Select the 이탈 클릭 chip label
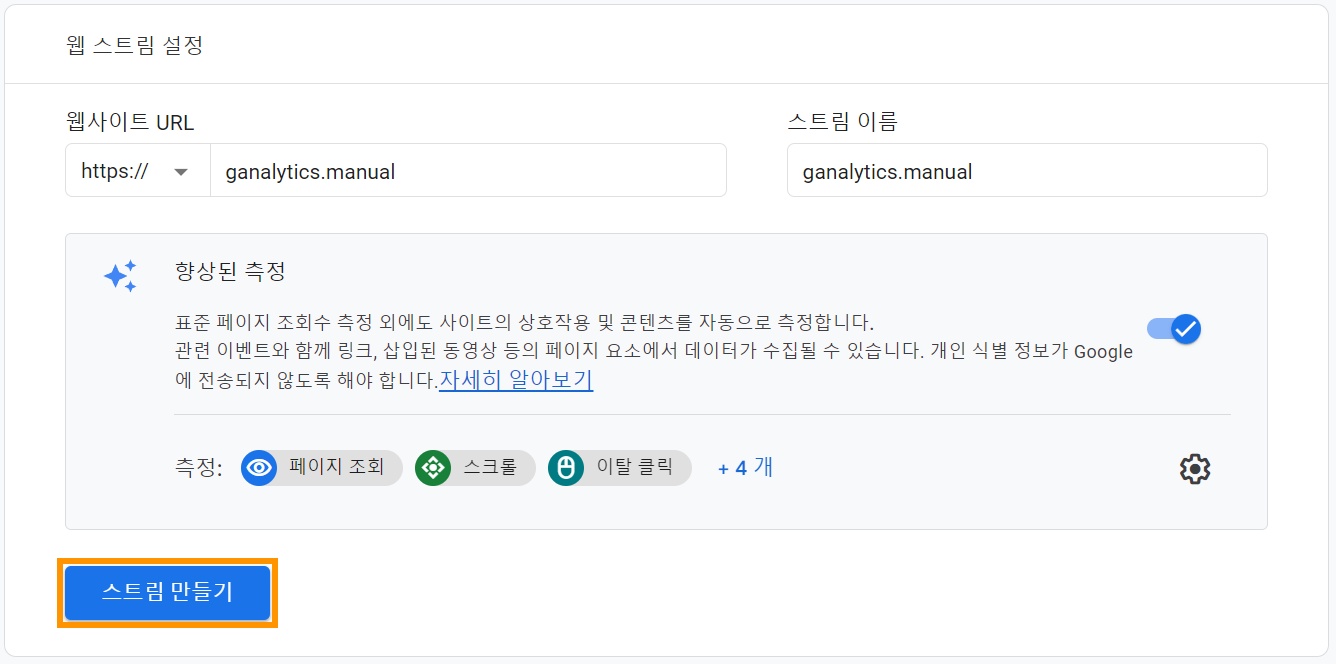Viewport: 1336px width, 664px height. tap(635, 467)
